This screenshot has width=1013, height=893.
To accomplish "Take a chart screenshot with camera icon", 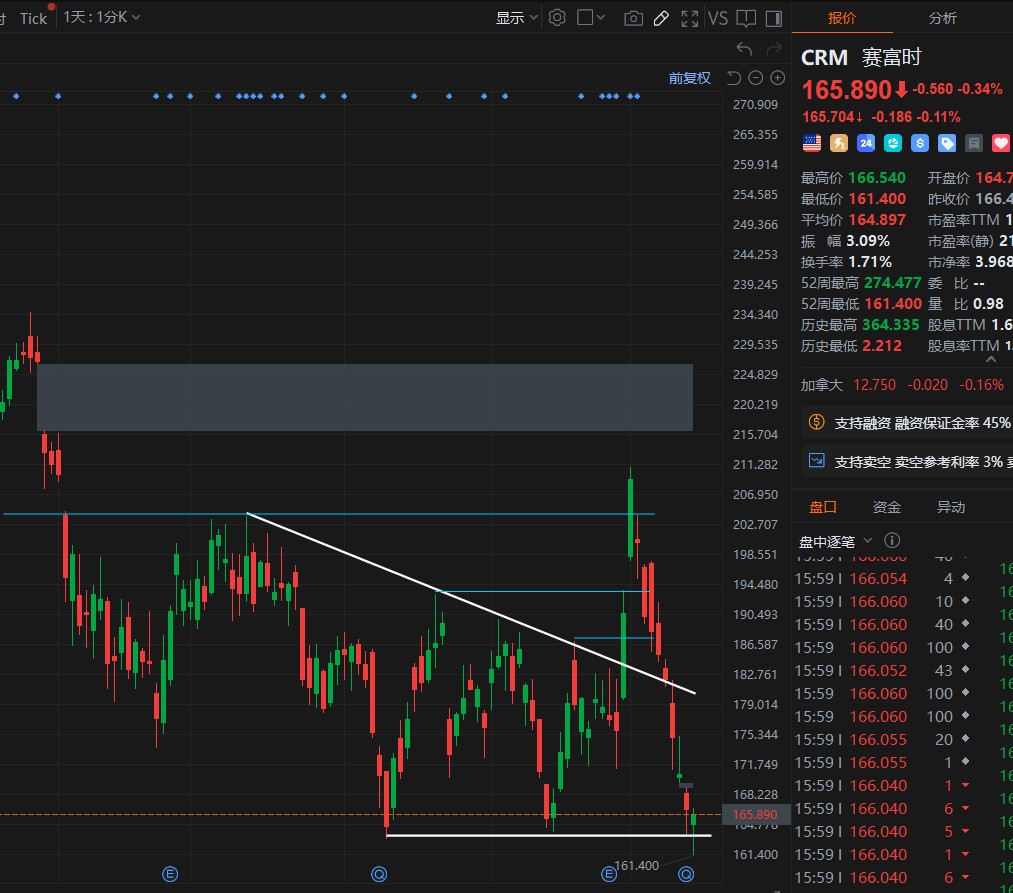I will [x=633, y=18].
